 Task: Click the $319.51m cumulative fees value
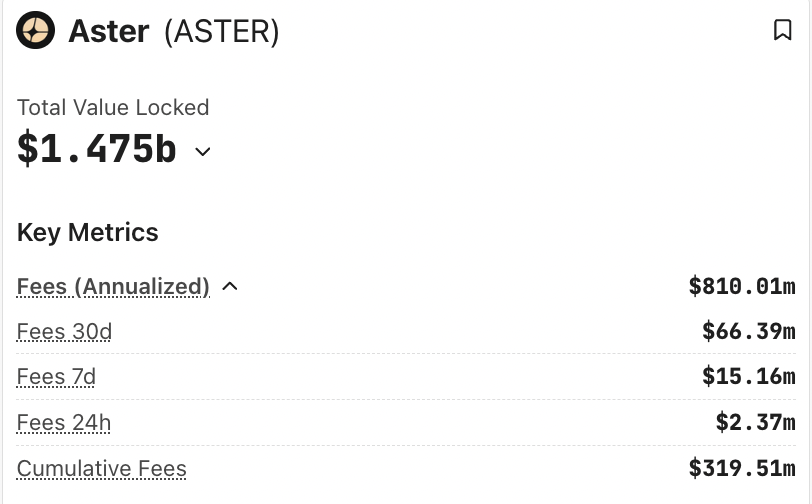742,468
